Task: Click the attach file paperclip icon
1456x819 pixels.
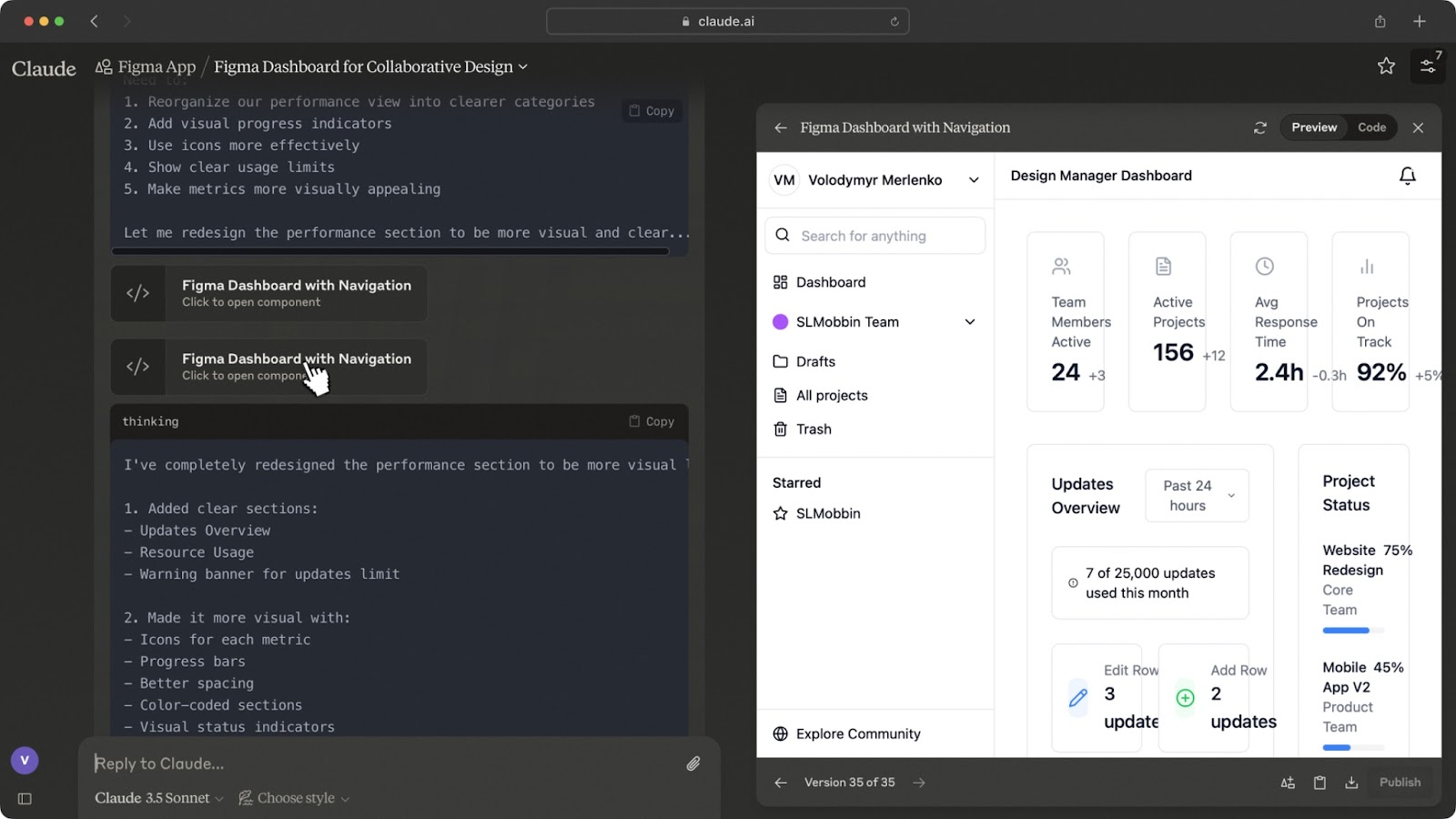Action: click(693, 763)
